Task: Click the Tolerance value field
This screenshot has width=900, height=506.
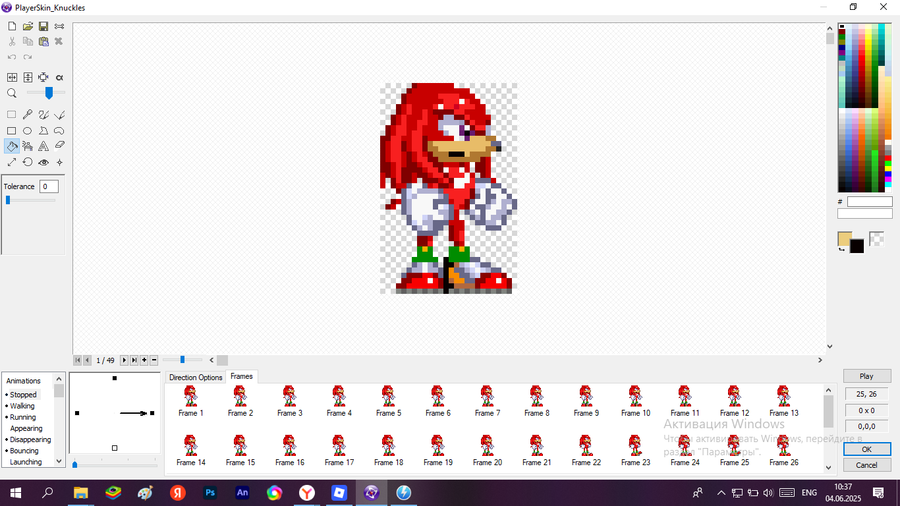Action: coord(49,186)
